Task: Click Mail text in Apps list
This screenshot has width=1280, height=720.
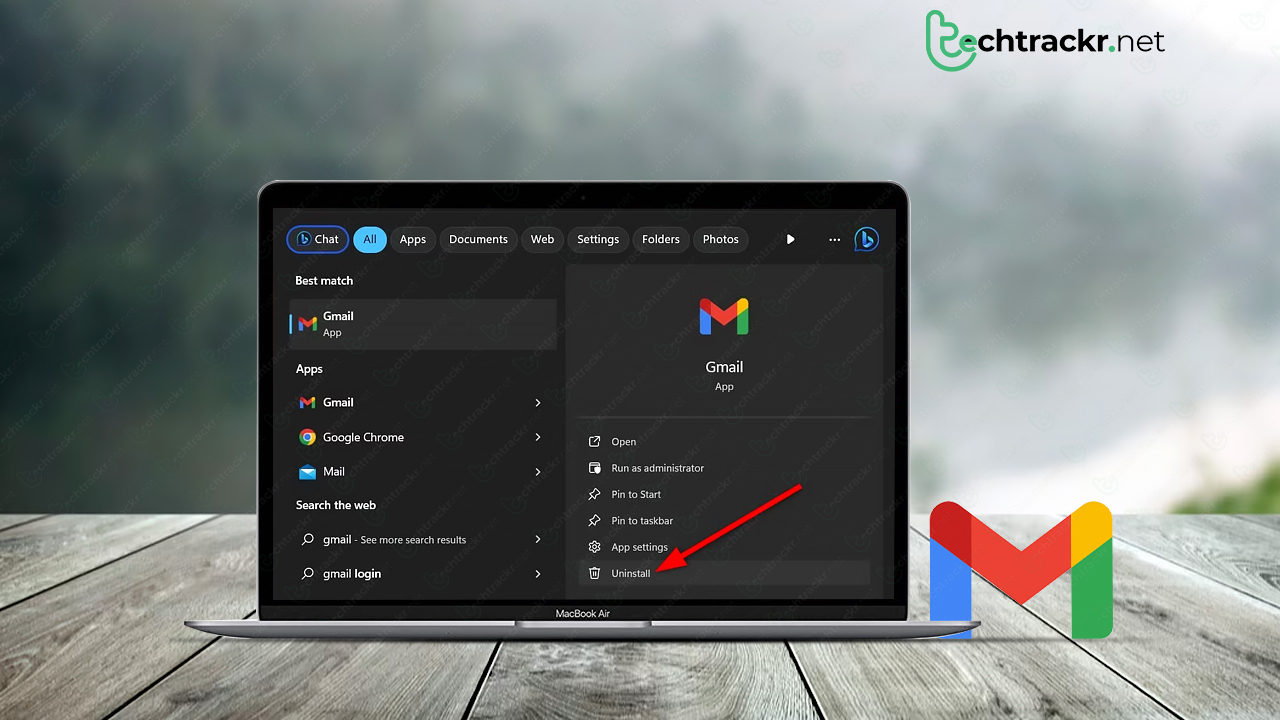Action: click(334, 471)
